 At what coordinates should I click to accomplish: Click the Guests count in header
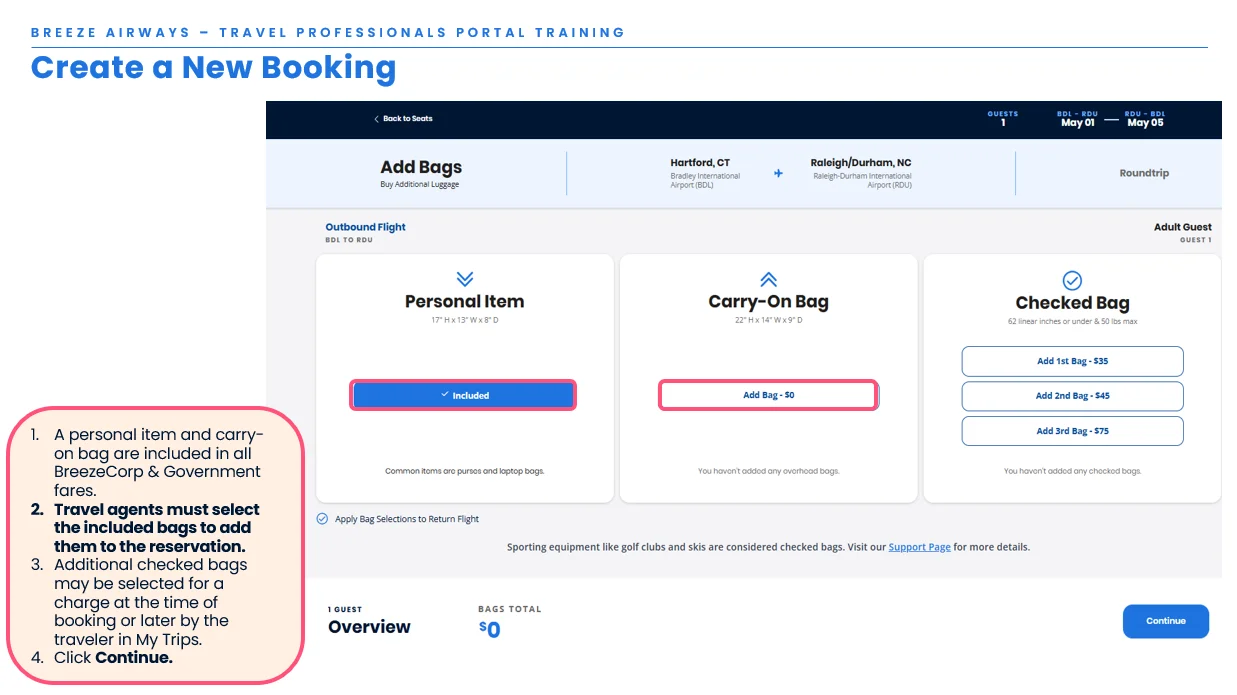[1003, 119]
